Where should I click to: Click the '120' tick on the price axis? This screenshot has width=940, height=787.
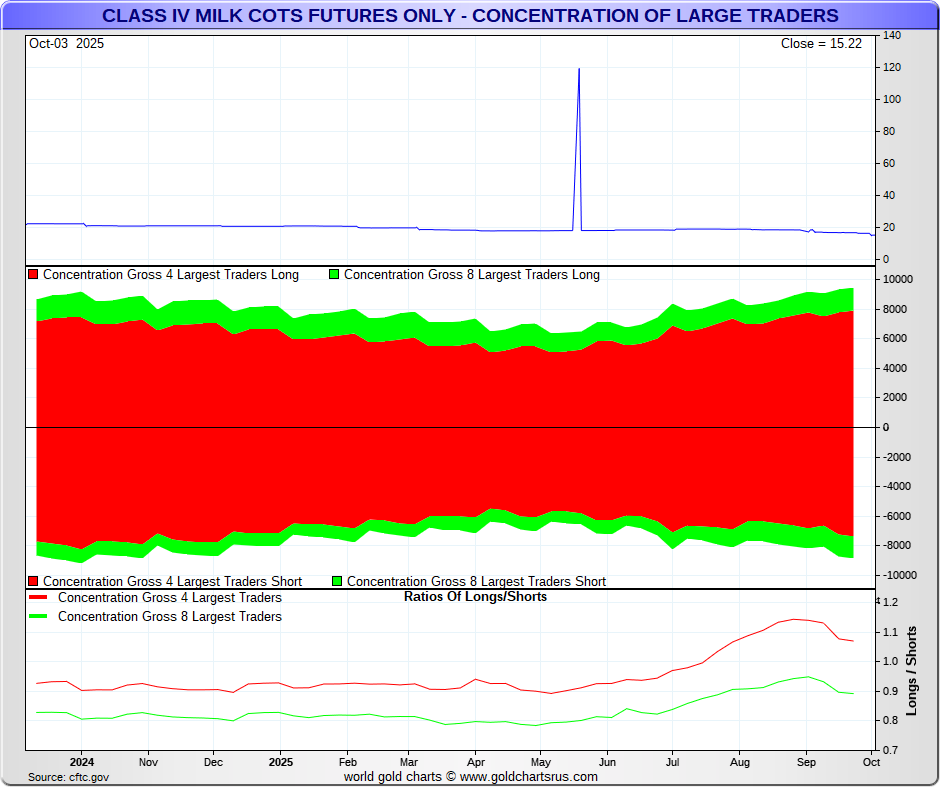892,67
